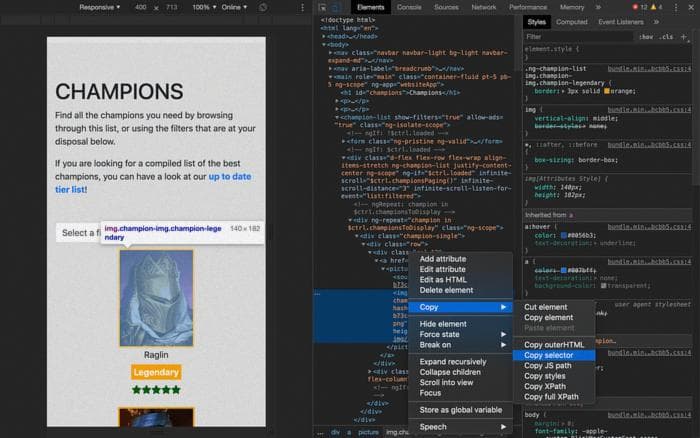Image resolution: width=700 pixels, height=438 pixels.
Task: Open the 100% zoom dropdown
Action: pyautogui.click(x=204, y=7)
